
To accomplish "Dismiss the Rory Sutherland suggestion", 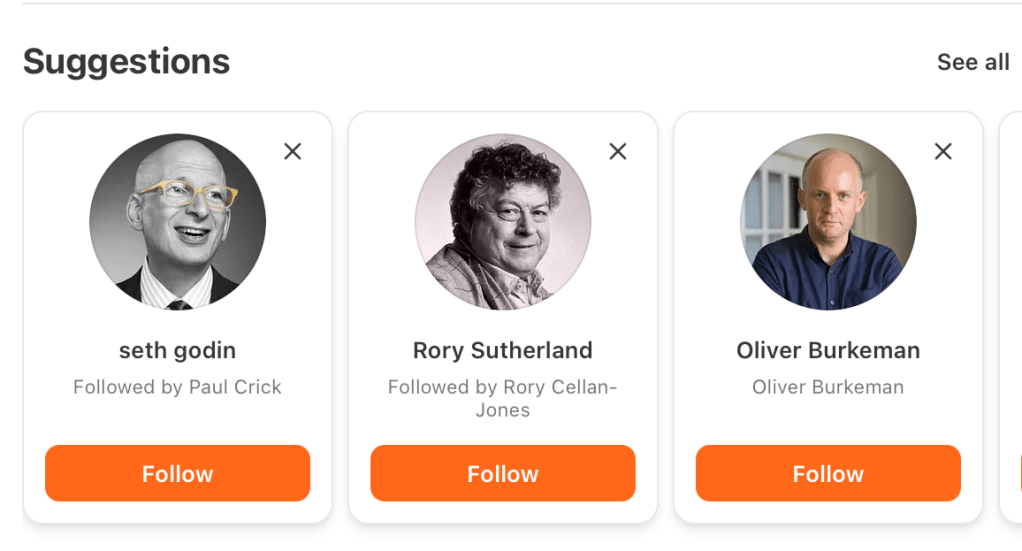I will click(x=618, y=151).
